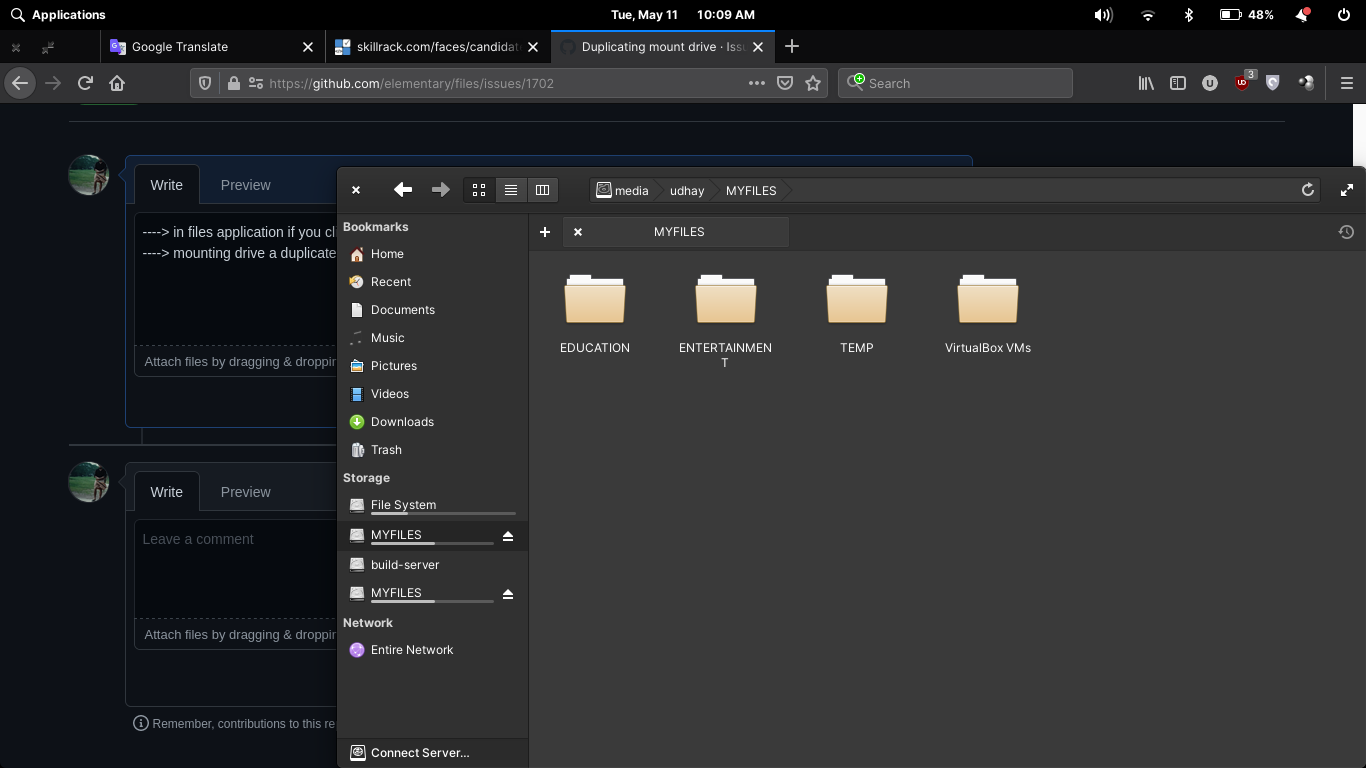This screenshot has height=768, width=1366.
Task: Open the Bluetooth indicator in top panel
Action: tap(1189, 15)
